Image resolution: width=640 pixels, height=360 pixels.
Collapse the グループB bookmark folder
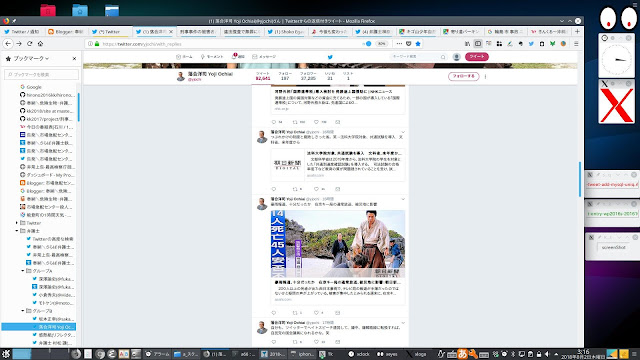pos(23,311)
